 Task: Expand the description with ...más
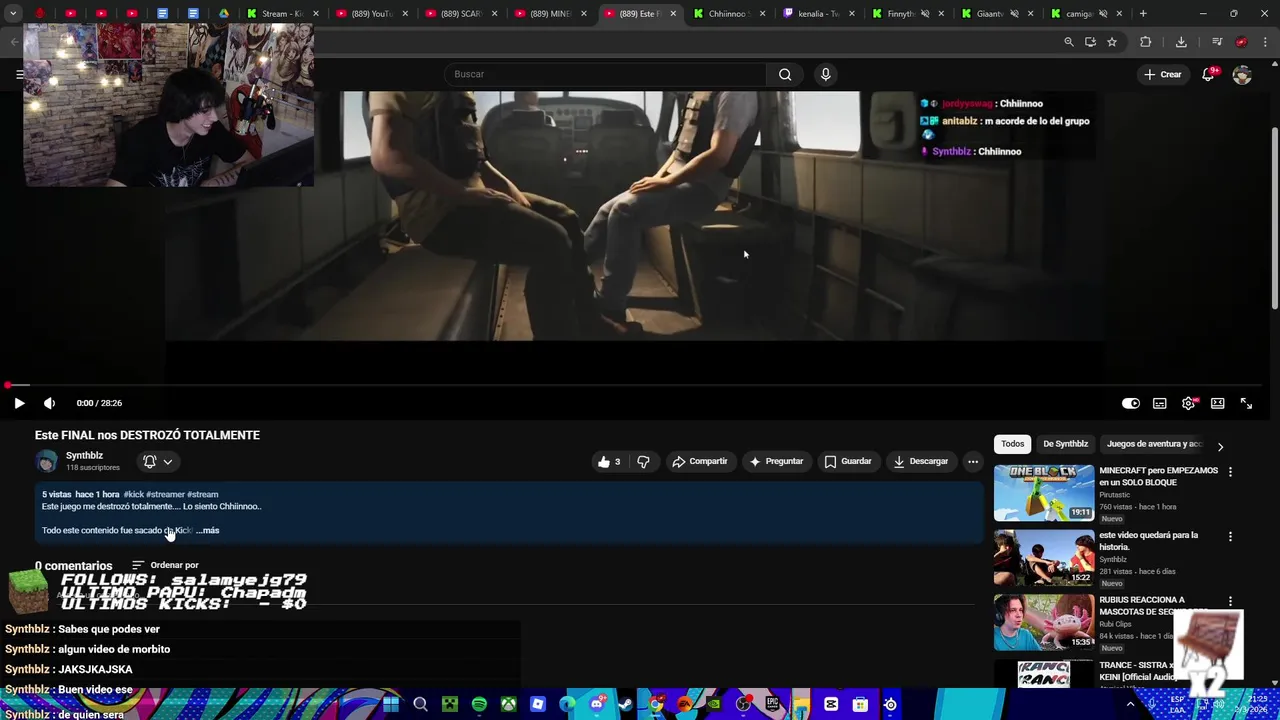208,530
